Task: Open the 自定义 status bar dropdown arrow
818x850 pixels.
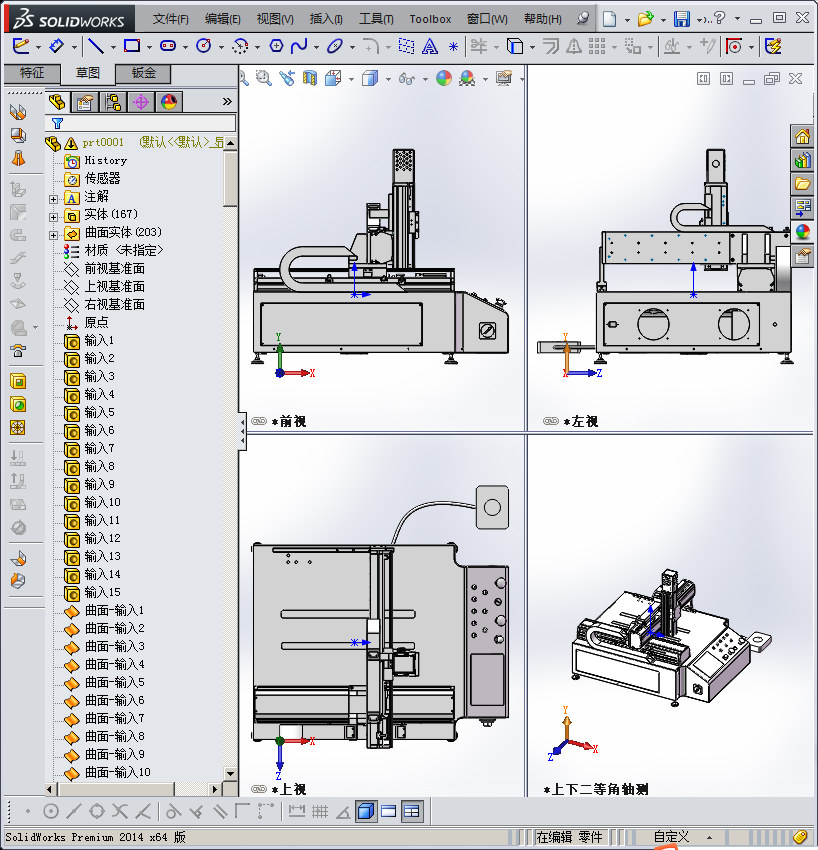Action: tap(709, 838)
